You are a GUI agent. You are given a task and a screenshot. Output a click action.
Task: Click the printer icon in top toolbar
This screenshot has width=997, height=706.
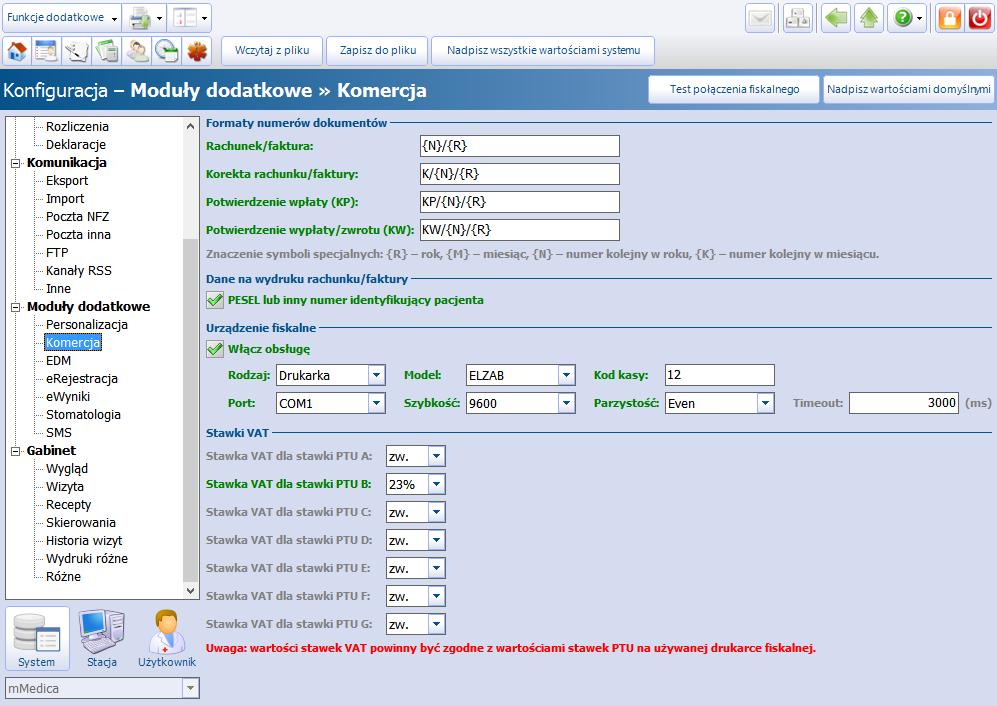pyautogui.click(x=139, y=18)
